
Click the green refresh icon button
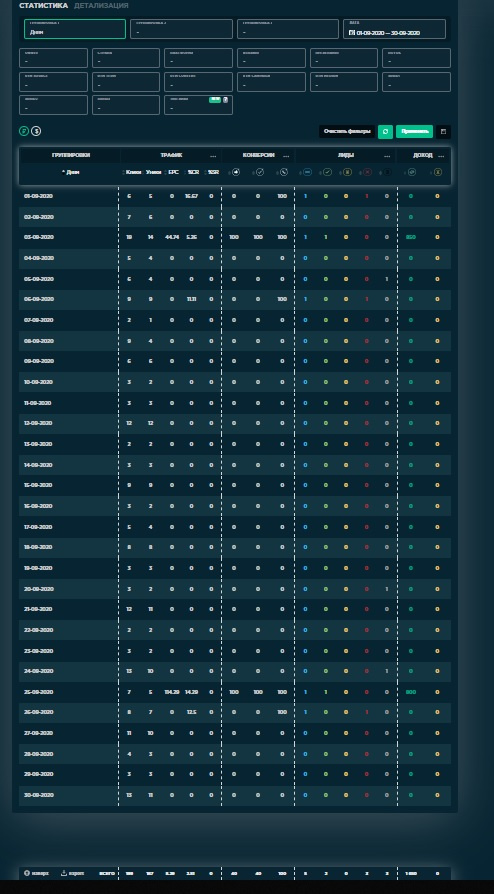coord(386,132)
